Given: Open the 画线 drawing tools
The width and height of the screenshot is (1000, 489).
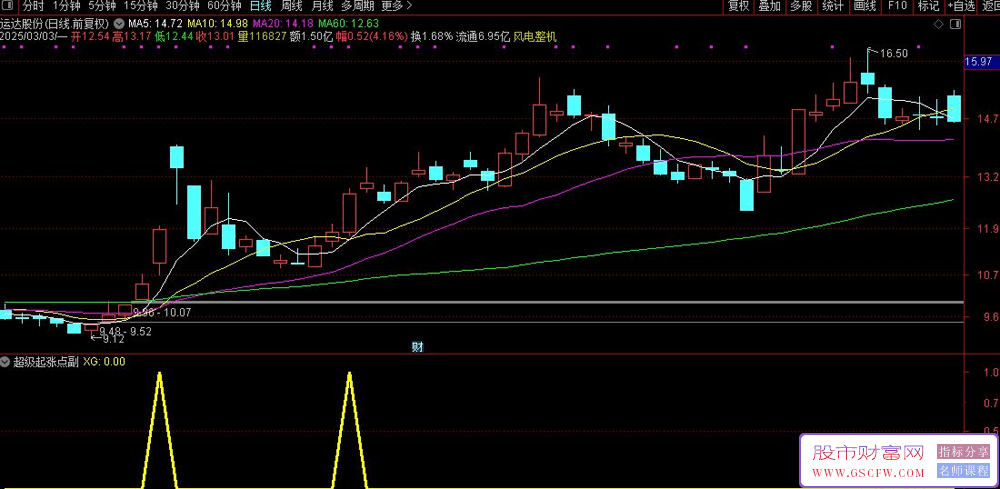Looking at the screenshot, I should (864, 6).
